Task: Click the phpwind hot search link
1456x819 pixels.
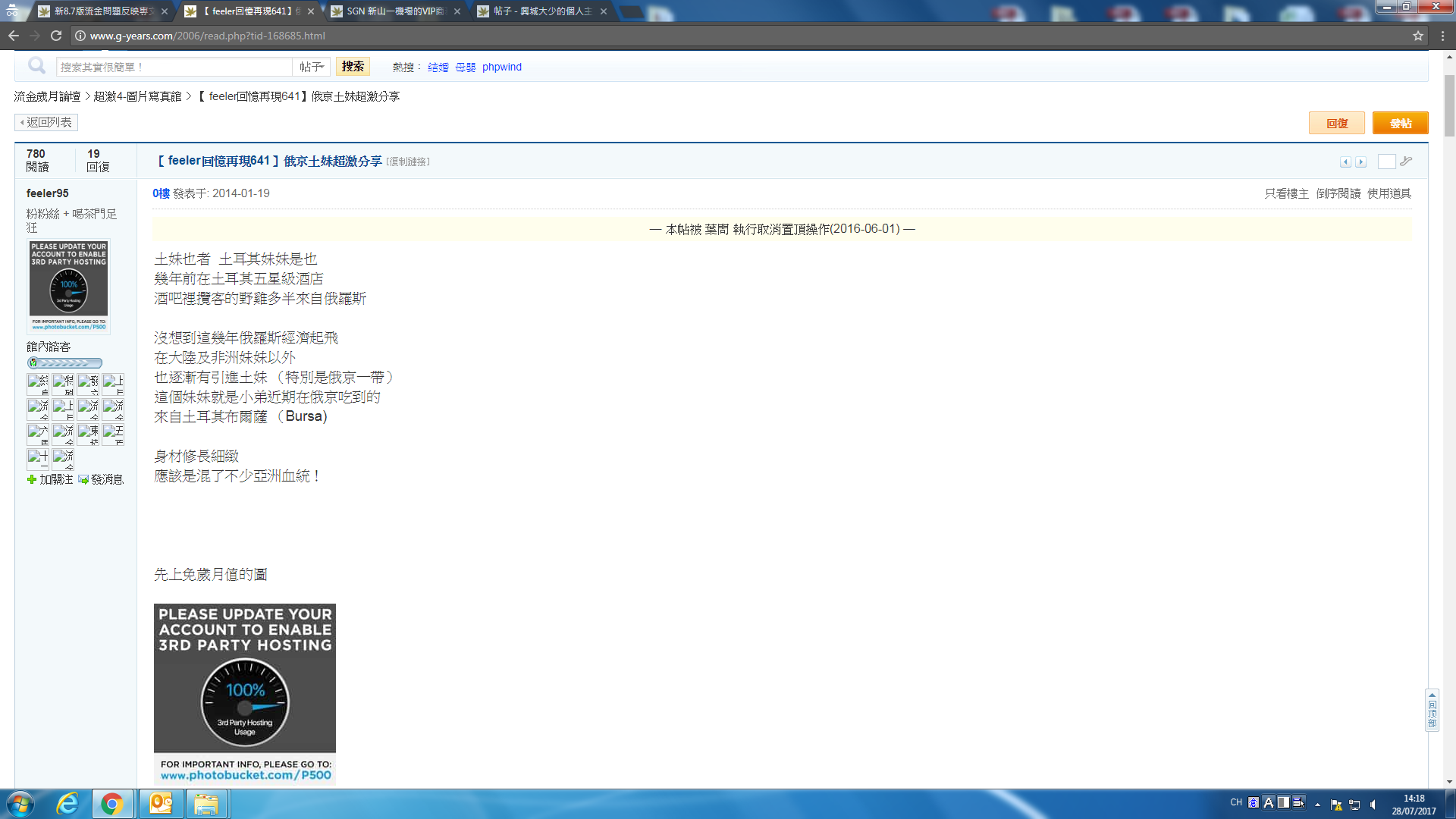Action: (x=502, y=67)
